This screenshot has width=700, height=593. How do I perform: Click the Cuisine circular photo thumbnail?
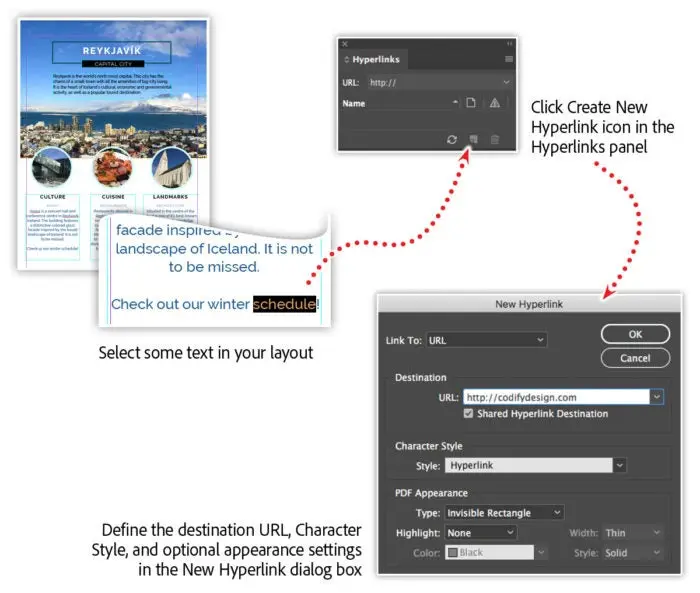point(112,167)
